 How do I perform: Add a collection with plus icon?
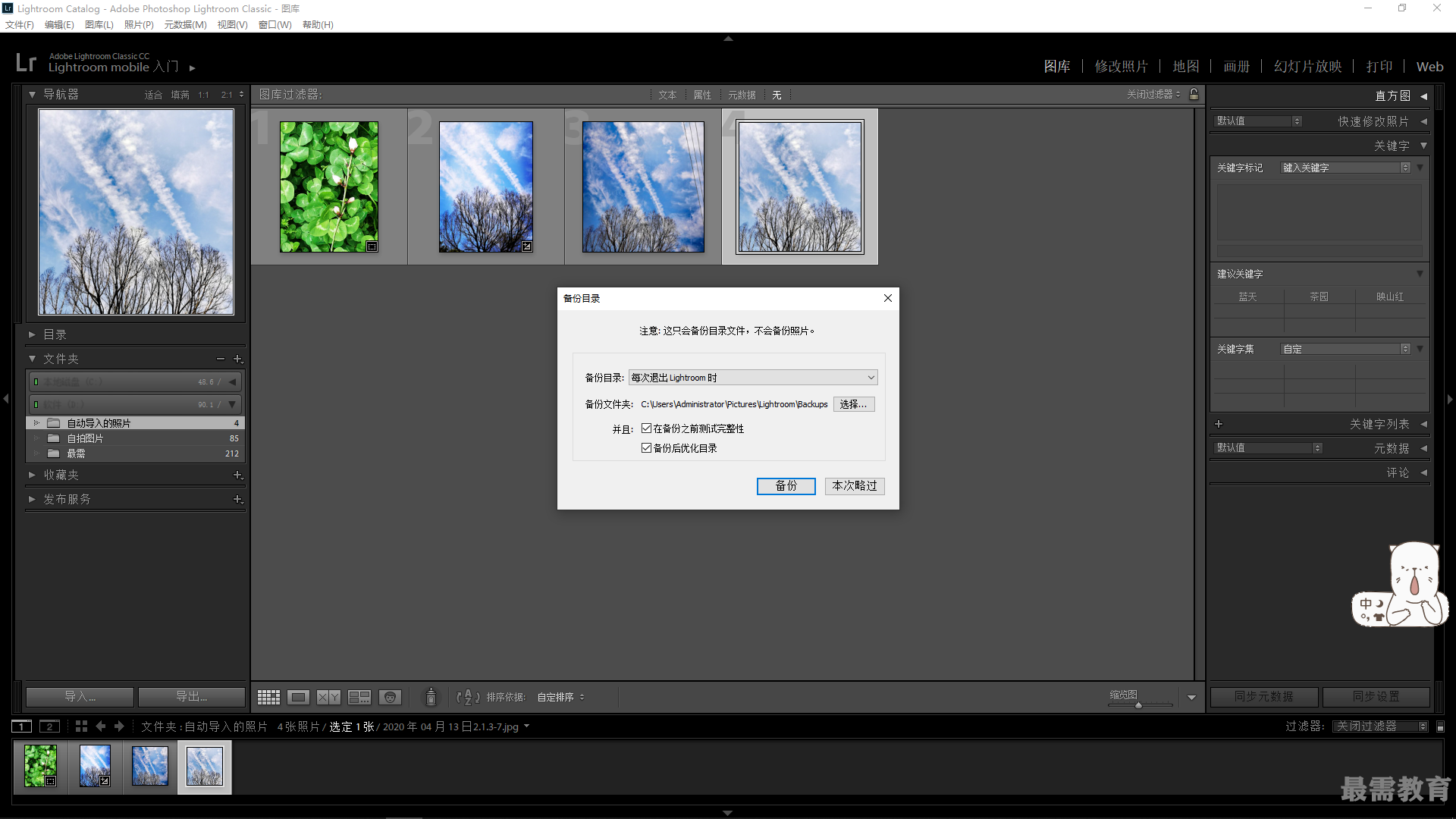click(237, 475)
